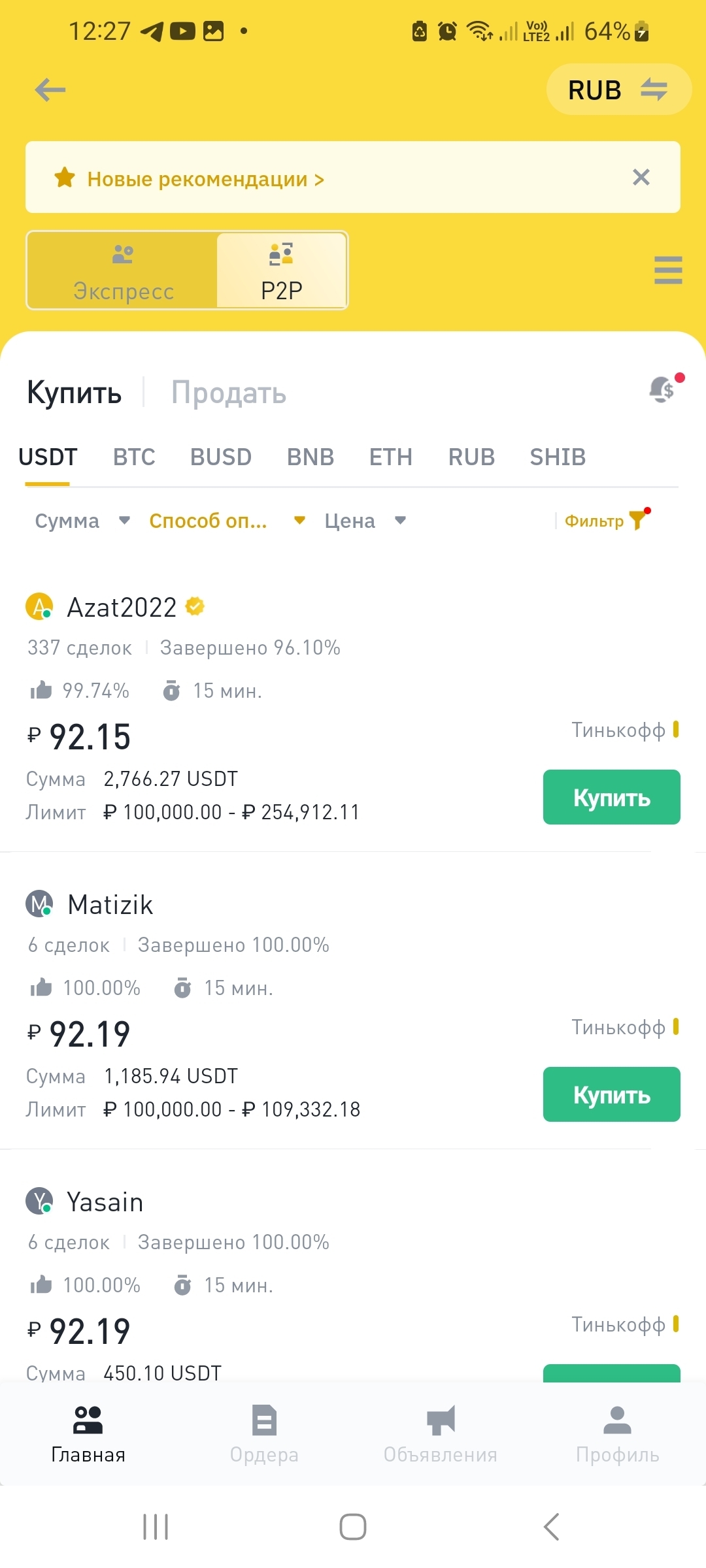
Task: Dismiss the recommendations banner
Action: (x=641, y=177)
